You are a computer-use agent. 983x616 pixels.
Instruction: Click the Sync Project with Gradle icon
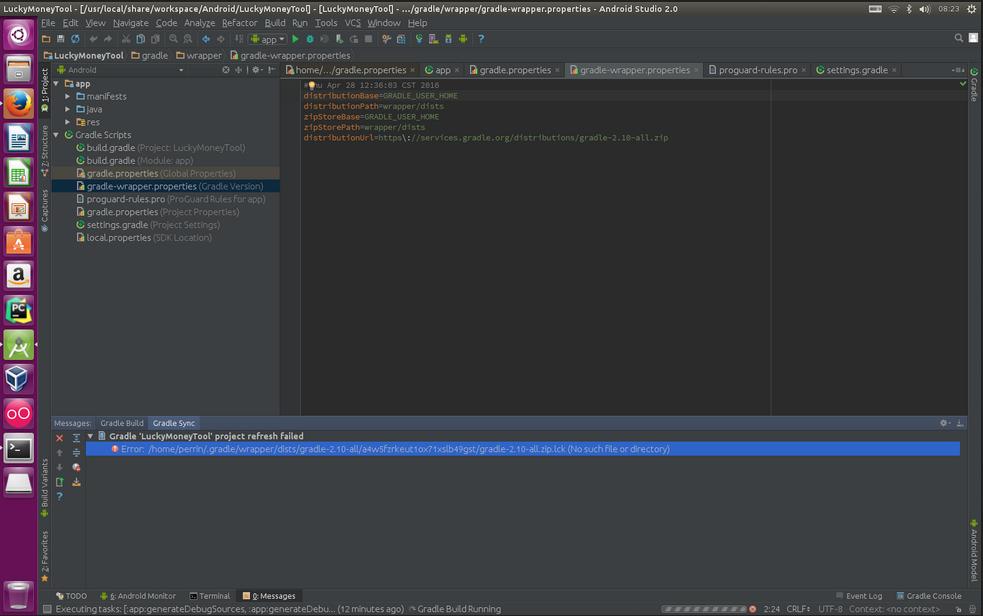click(x=419, y=39)
